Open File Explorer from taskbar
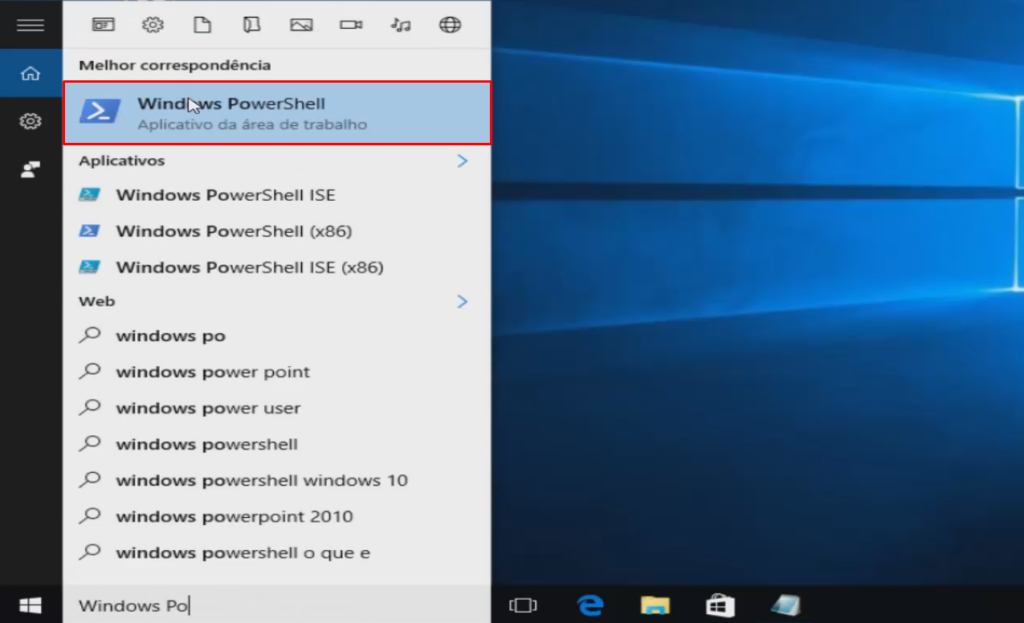The height and width of the screenshot is (623, 1024). pos(655,605)
